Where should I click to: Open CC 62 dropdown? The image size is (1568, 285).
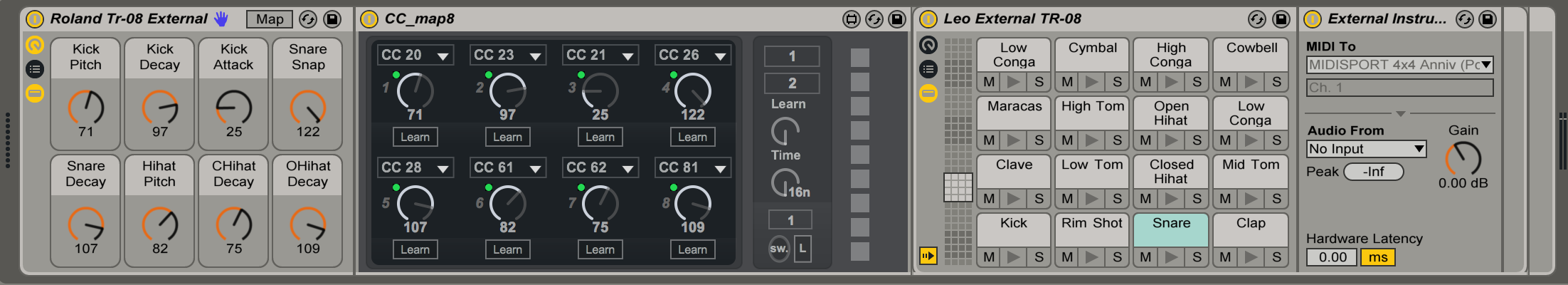600,167
